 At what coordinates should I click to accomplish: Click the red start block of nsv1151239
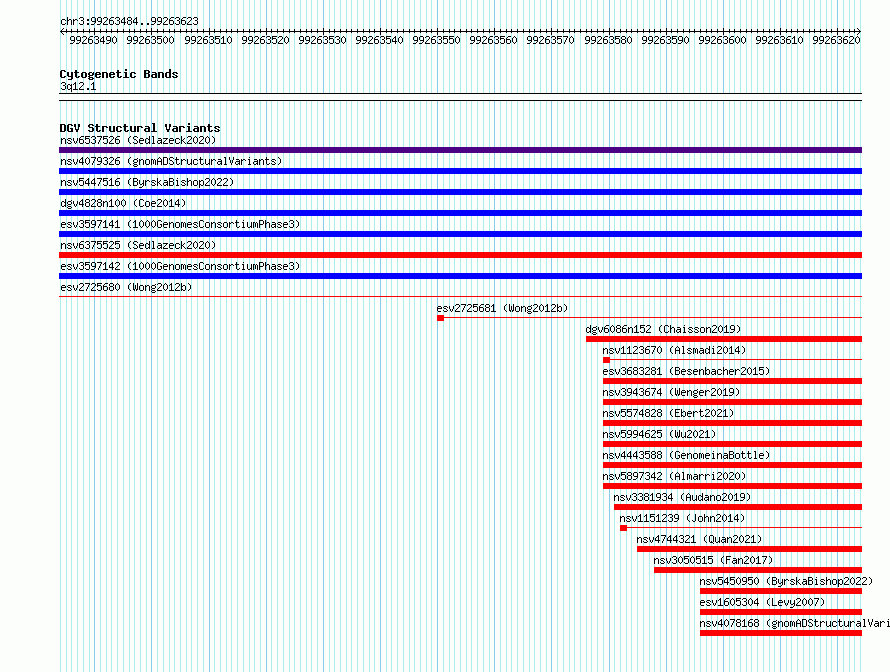pos(623,528)
